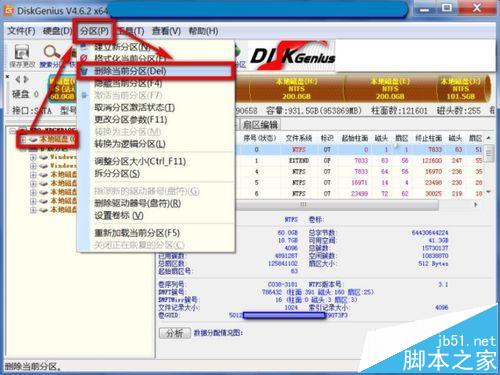
Task: Open the 查看(V) menu
Action: pos(166,31)
